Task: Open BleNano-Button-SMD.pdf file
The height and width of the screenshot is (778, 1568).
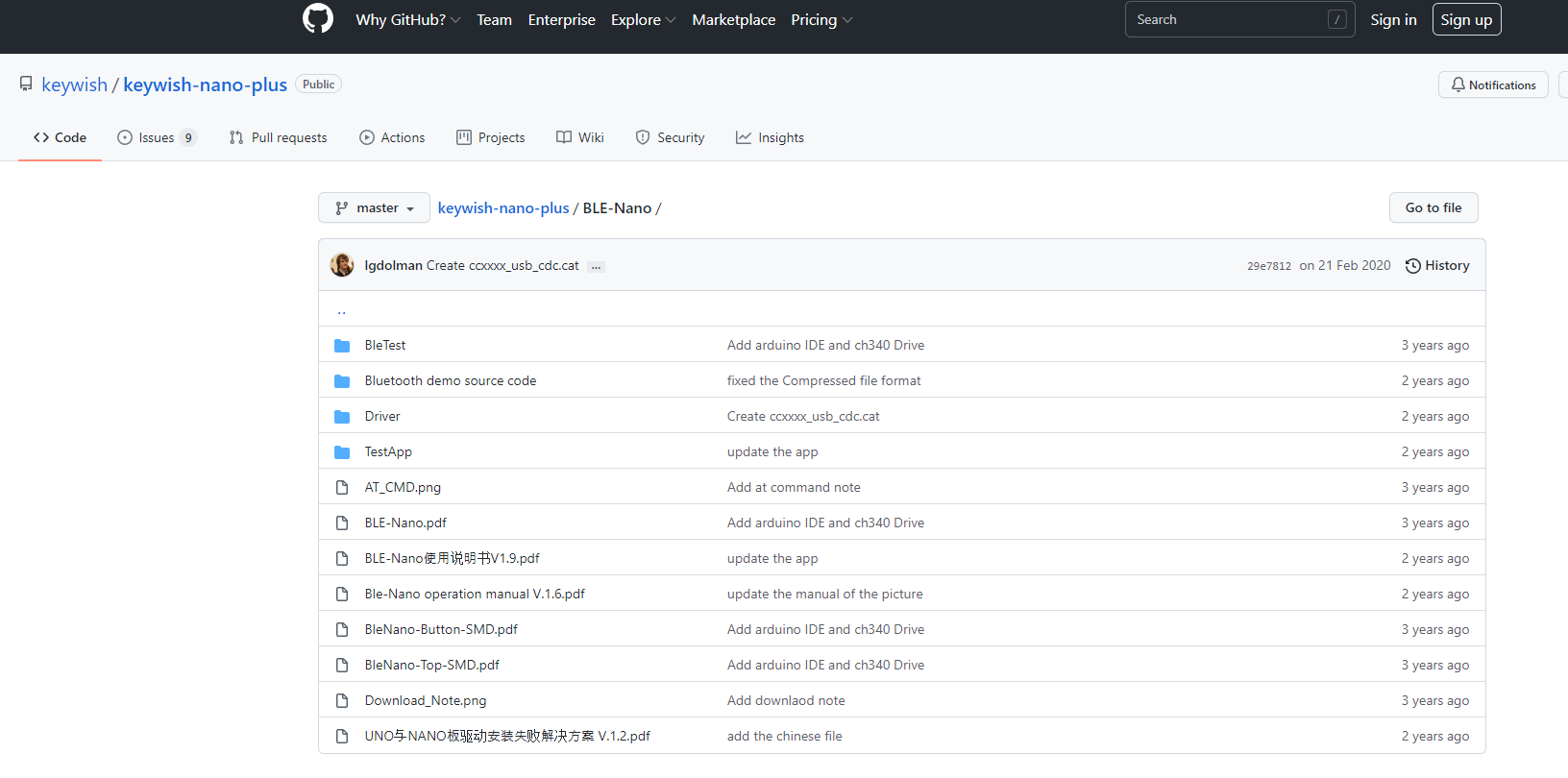Action: coord(441,629)
